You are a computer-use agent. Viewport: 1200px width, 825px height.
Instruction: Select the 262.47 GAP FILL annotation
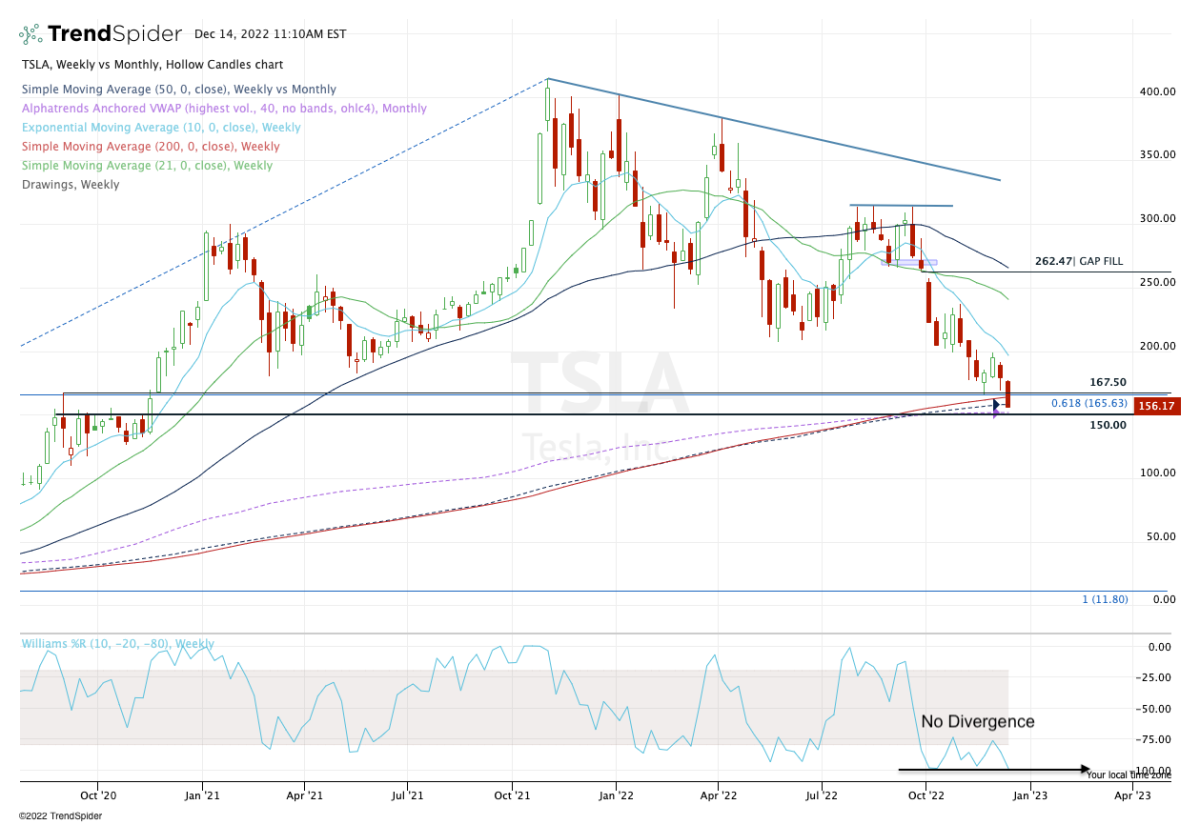pyautogui.click(x=1079, y=260)
